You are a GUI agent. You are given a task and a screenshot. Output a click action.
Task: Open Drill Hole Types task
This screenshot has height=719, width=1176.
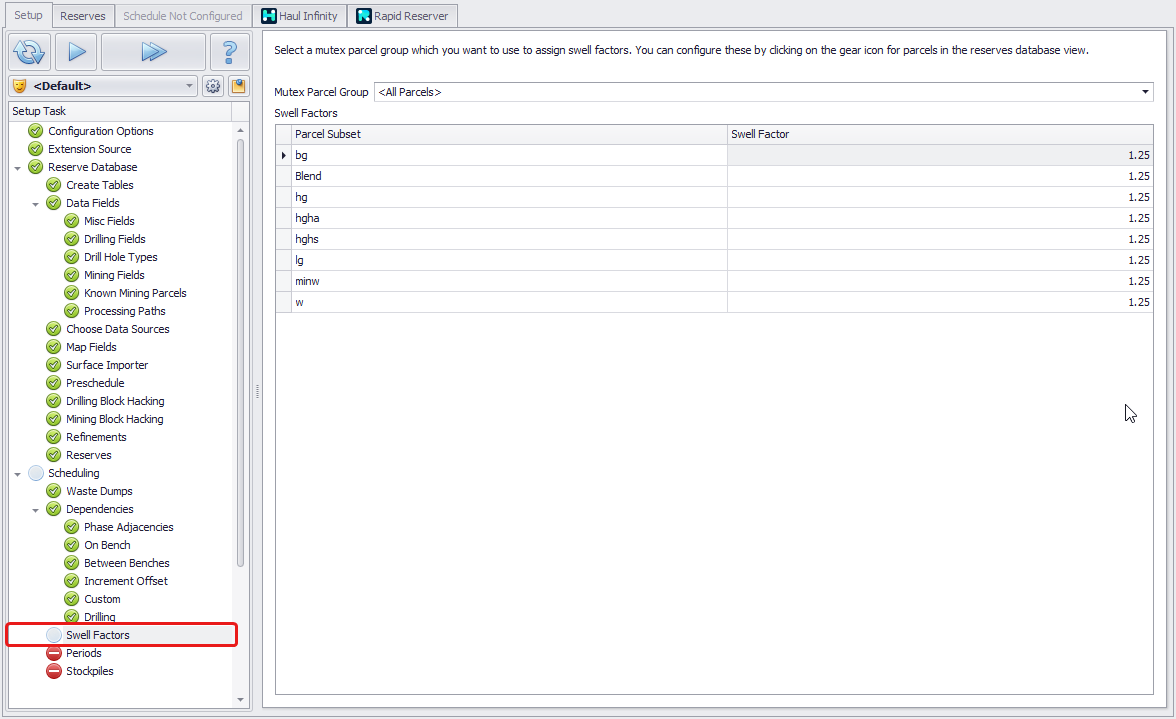(x=121, y=257)
